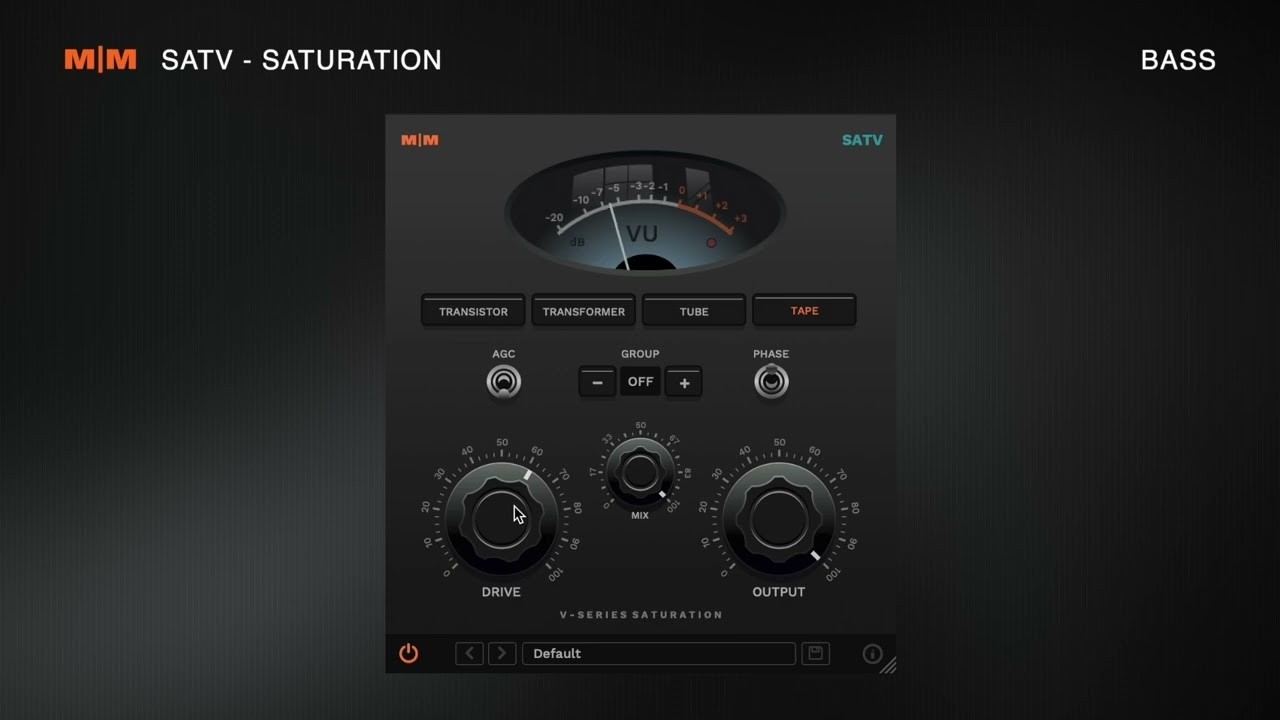1280x720 pixels.
Task: Open the plugin info icon
Action: click(872, 654)
